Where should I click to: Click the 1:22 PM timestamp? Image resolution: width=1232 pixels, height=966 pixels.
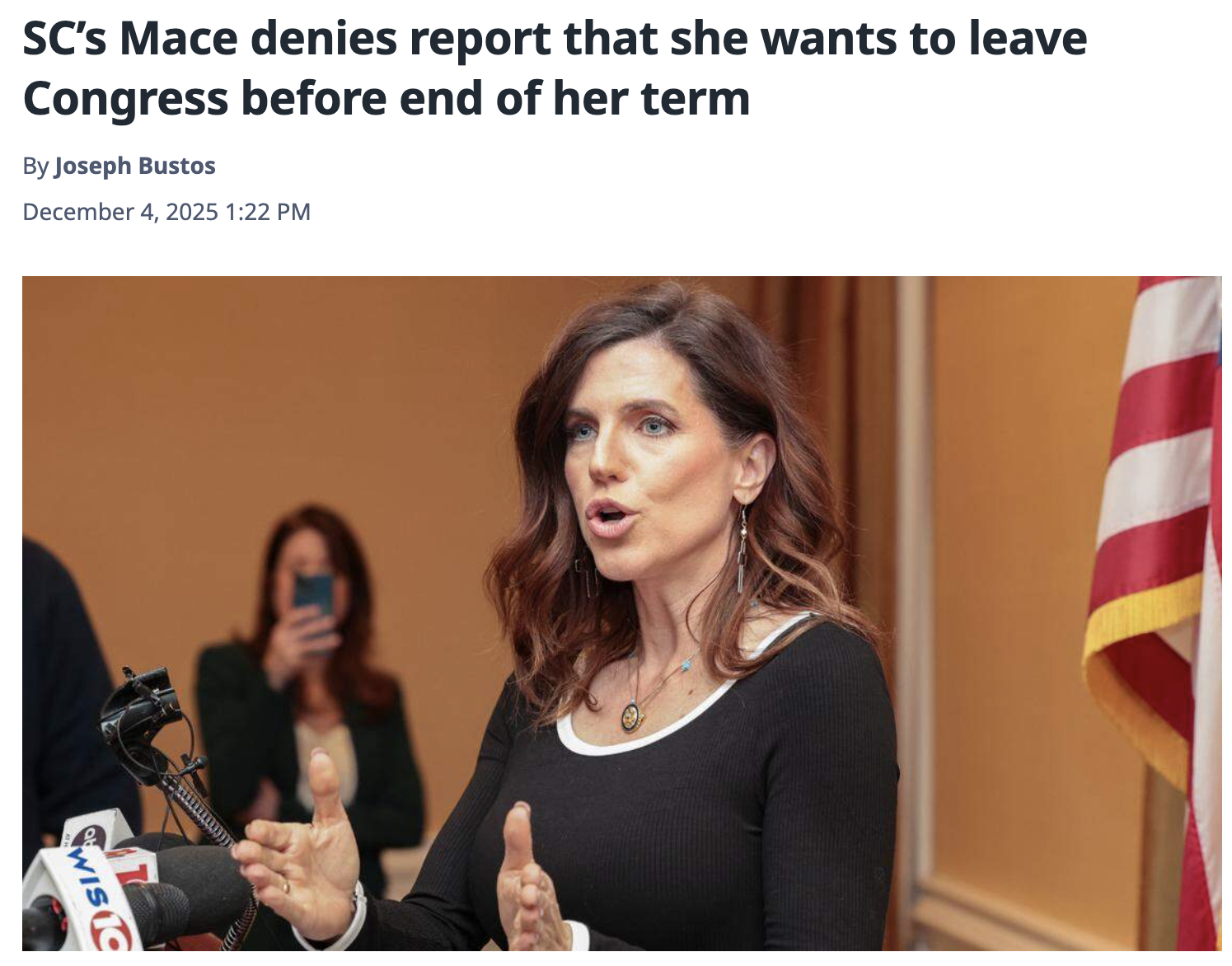(x=268, y=212)
